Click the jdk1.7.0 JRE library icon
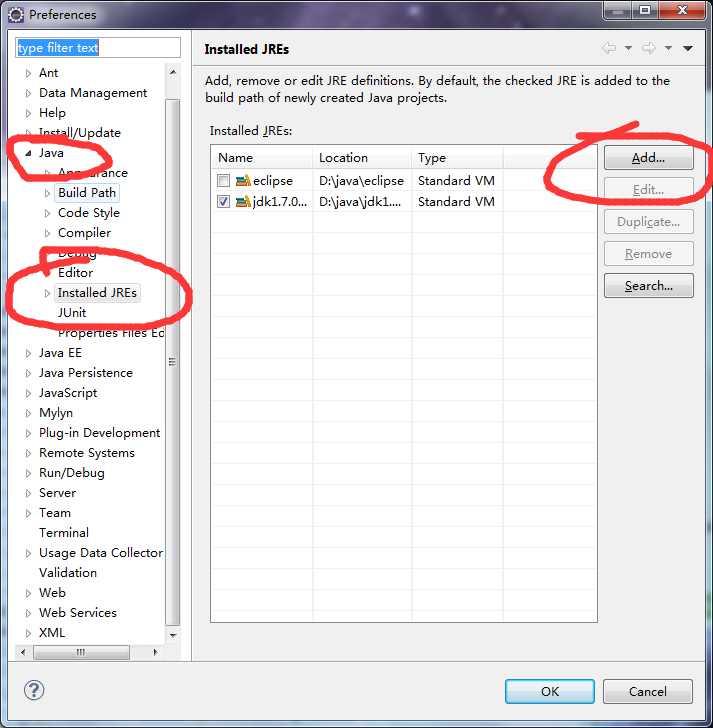This screenshot has width=713, height=728. (243, 202)
